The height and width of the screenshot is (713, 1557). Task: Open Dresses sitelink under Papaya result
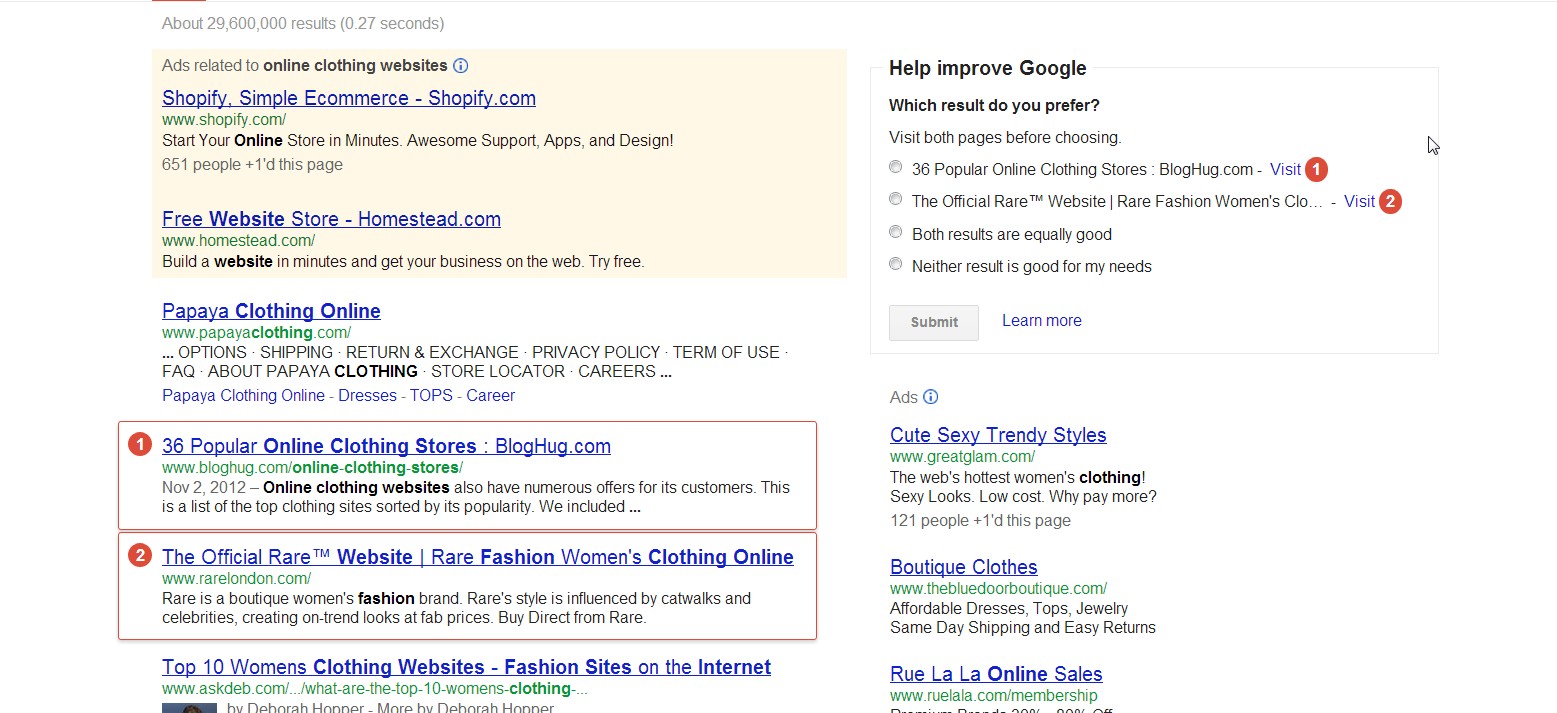[367, 395]
